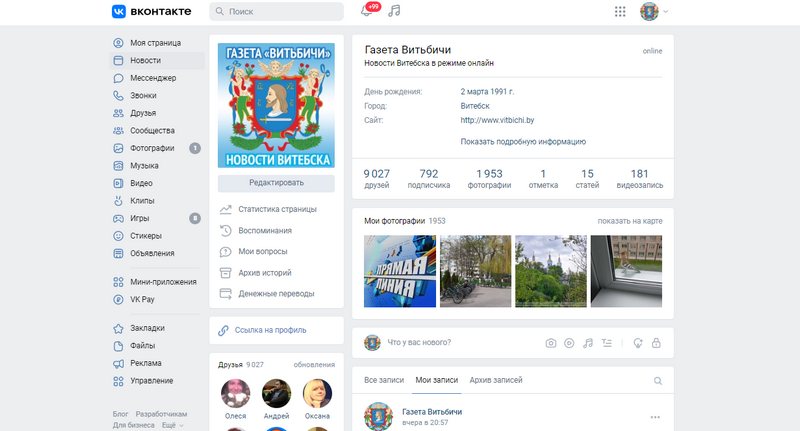
Task: Click the Файлы sidebar icon
Action: (x=118, y=345)
